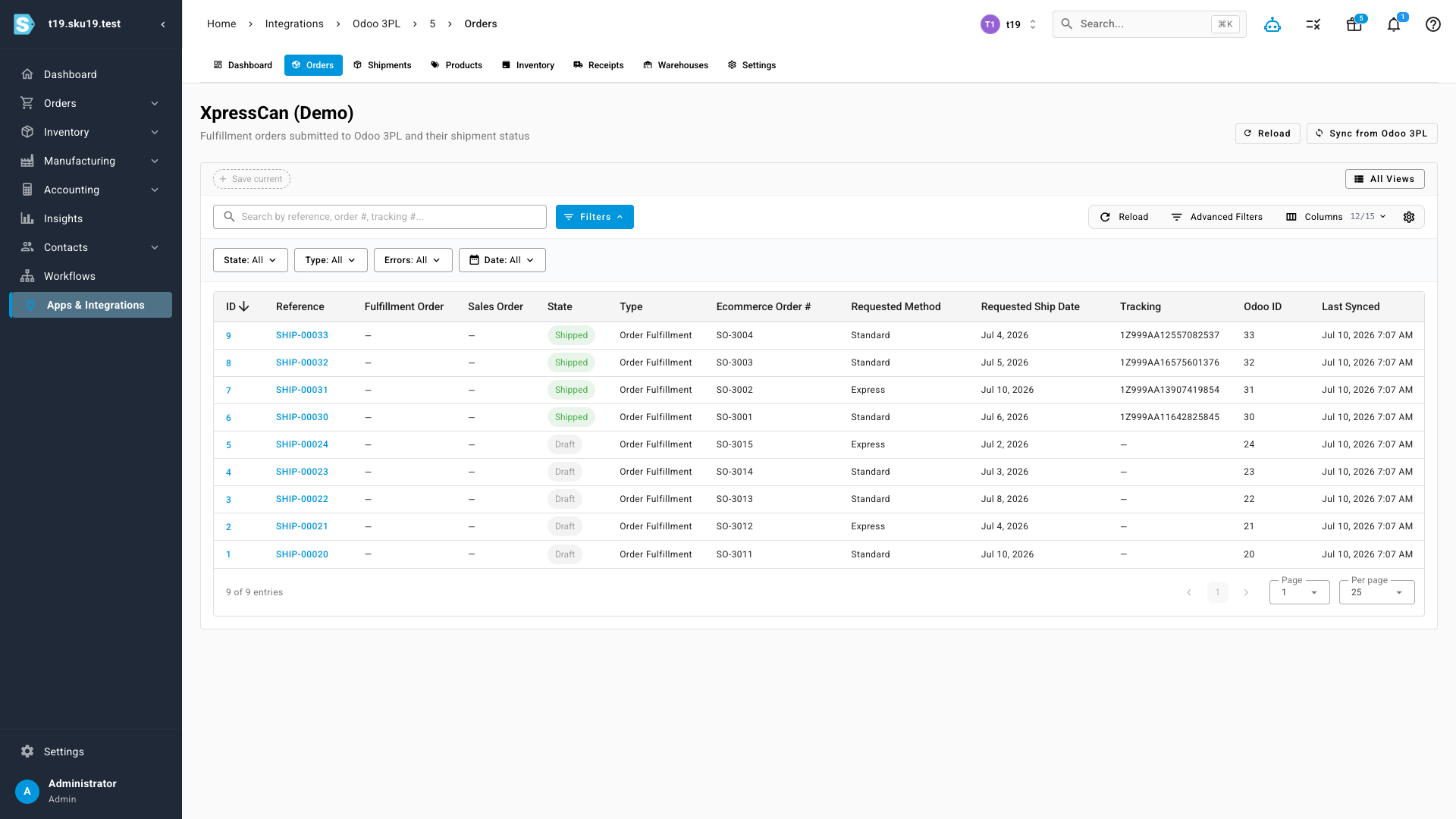
Task: Open the tasks checklist icon in header
Action: pyautogui.click(x=1313, y=24)
